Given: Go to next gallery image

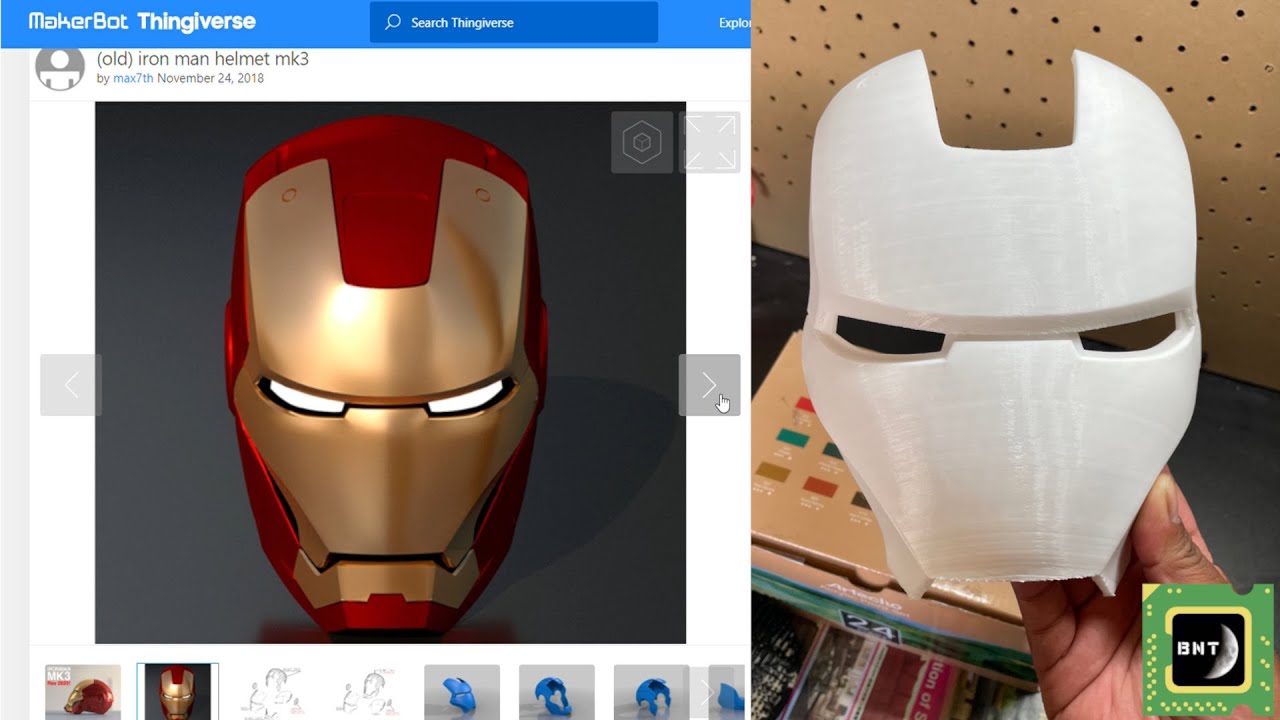Looking at the screenshot, I should click(x=710, y=385).
